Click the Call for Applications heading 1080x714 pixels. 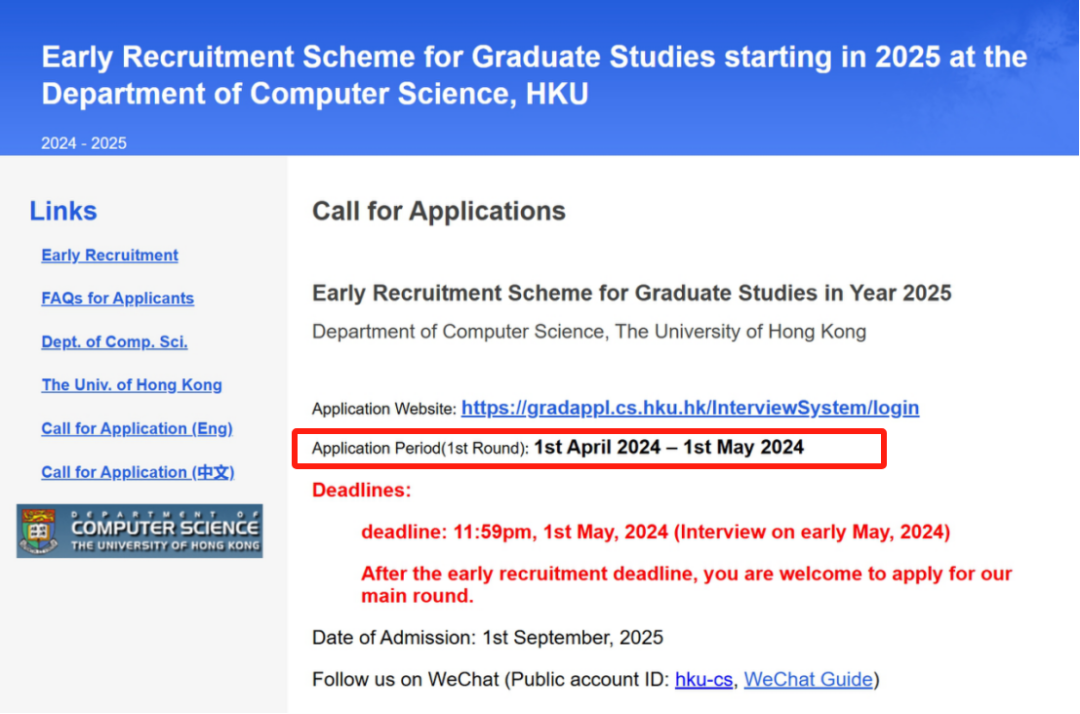click(x=439, y=211)
